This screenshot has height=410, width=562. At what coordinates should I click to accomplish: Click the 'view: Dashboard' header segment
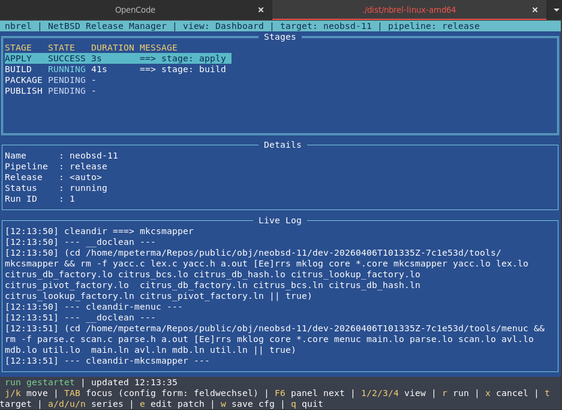(223, 26)
